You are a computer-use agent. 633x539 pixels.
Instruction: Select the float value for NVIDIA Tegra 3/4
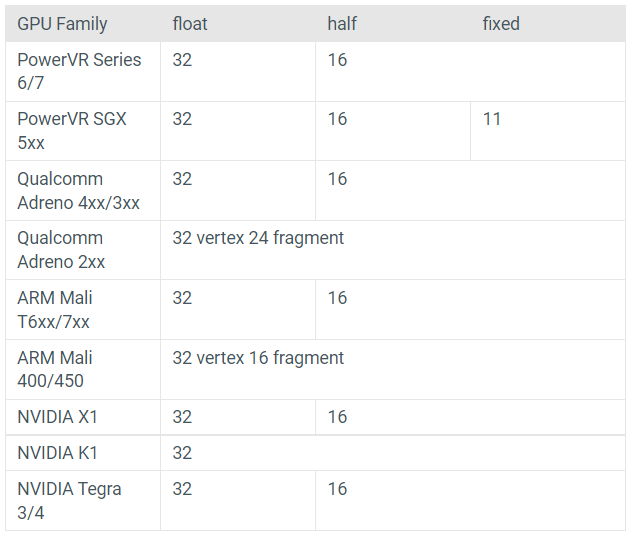(182, 489)
